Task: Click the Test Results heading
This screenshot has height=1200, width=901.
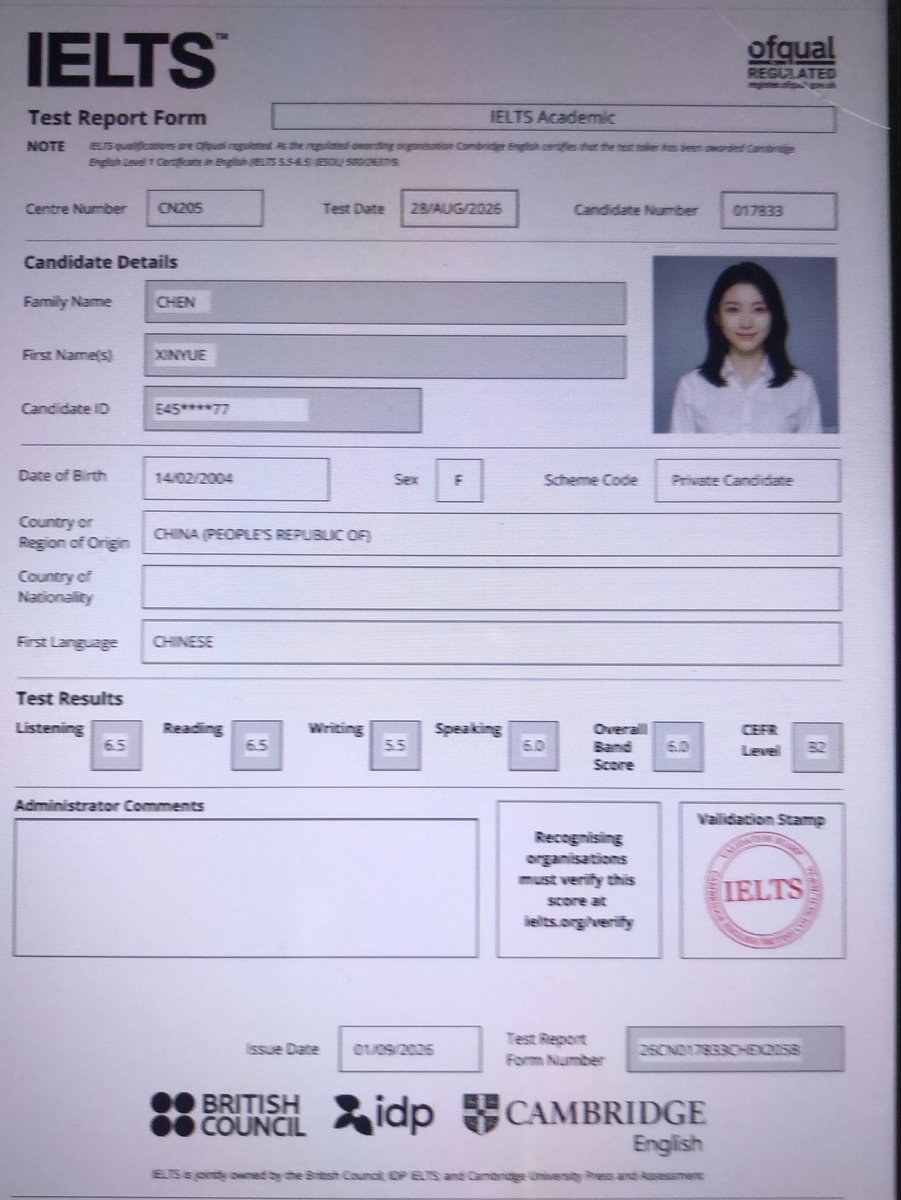Action: pyautogui.click(x=70, y=698)
